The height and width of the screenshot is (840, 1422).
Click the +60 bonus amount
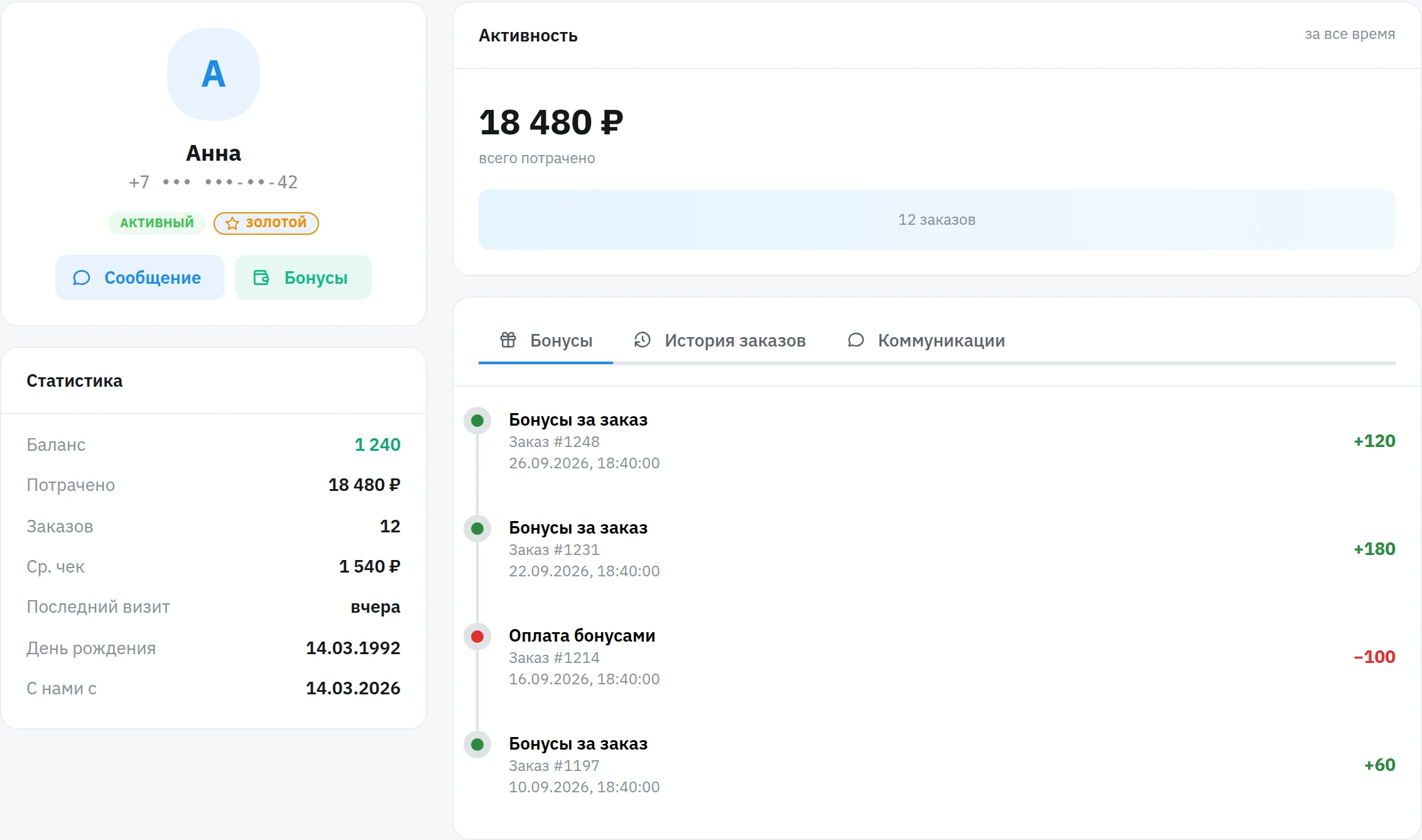1380,765
